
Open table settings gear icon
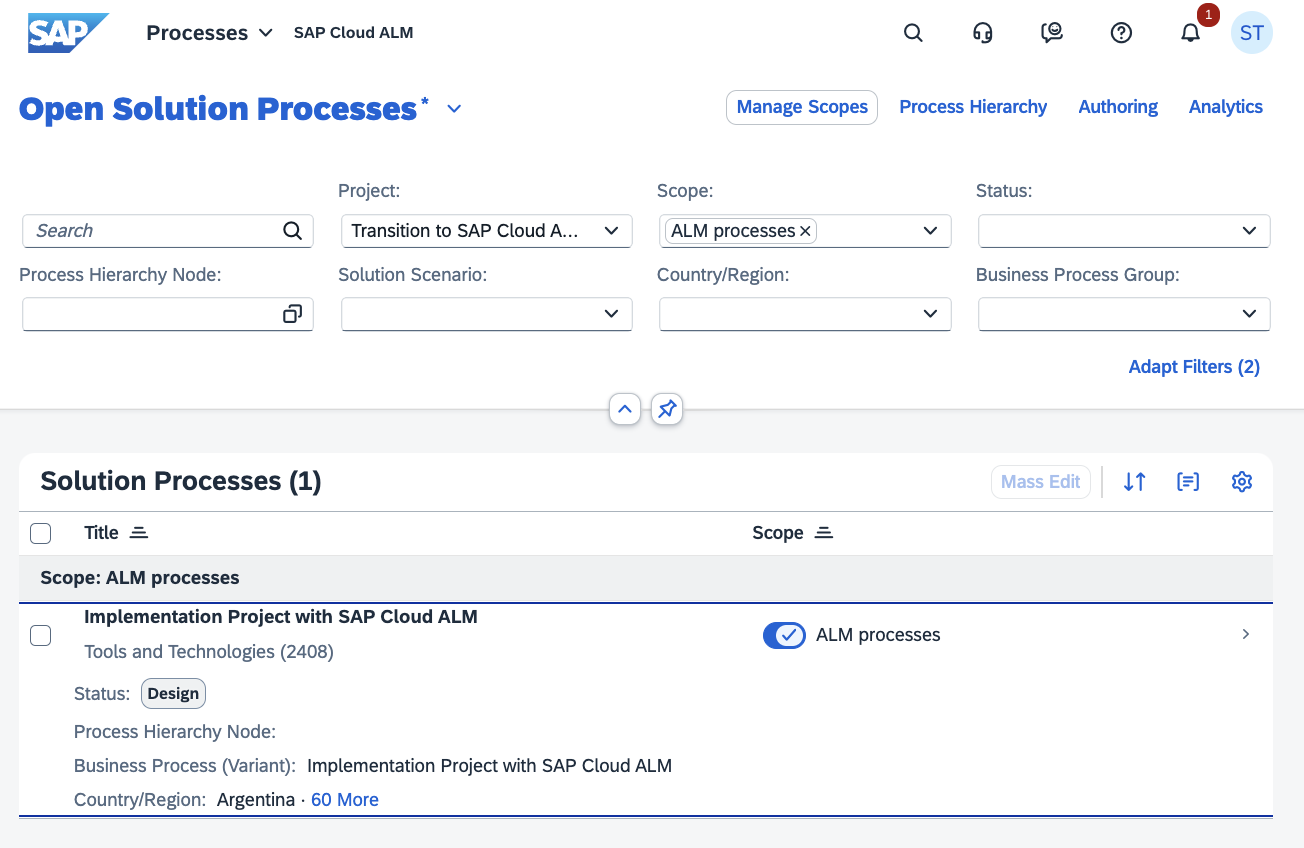click(1242, 482)
